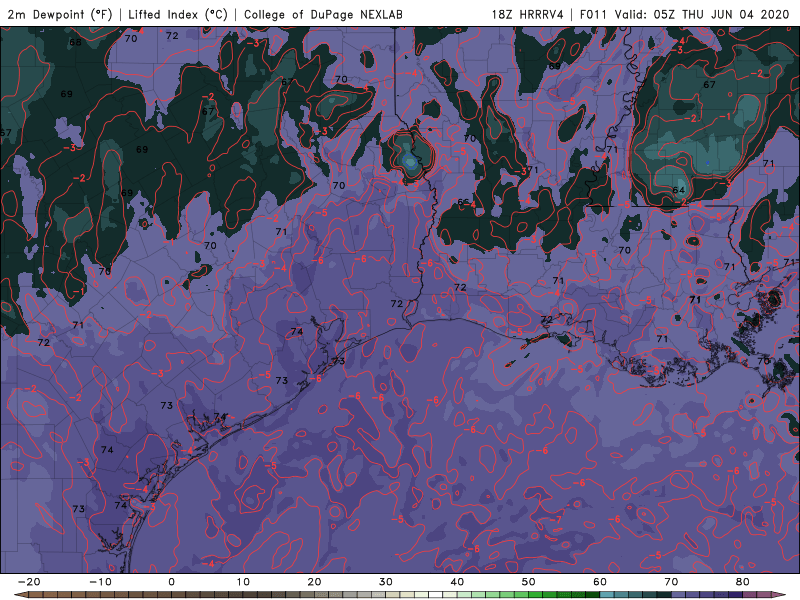This screenshot has width=800, height=600.
Task: Click the "20" colorbar scale label
Action: tap(314, 582)
